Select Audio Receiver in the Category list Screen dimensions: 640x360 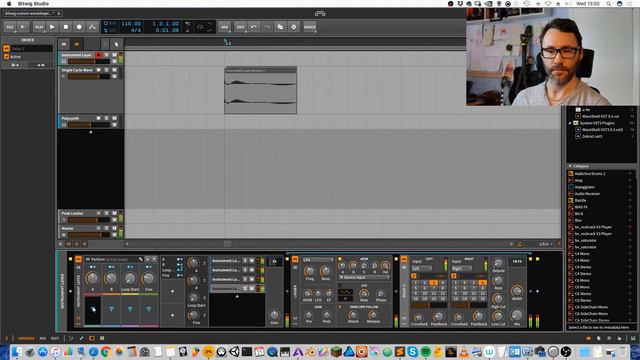[x=587, y=193]
